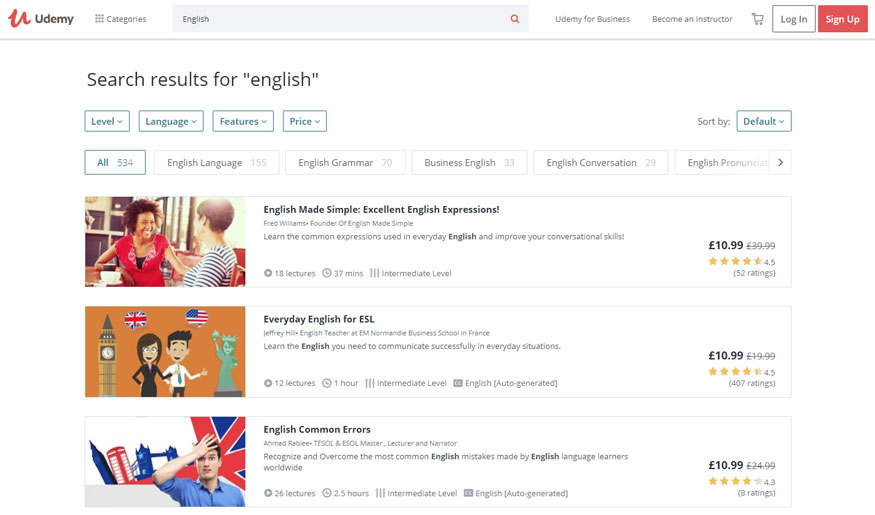
Task: Select the Business English tab
Action: coord(469,162)
